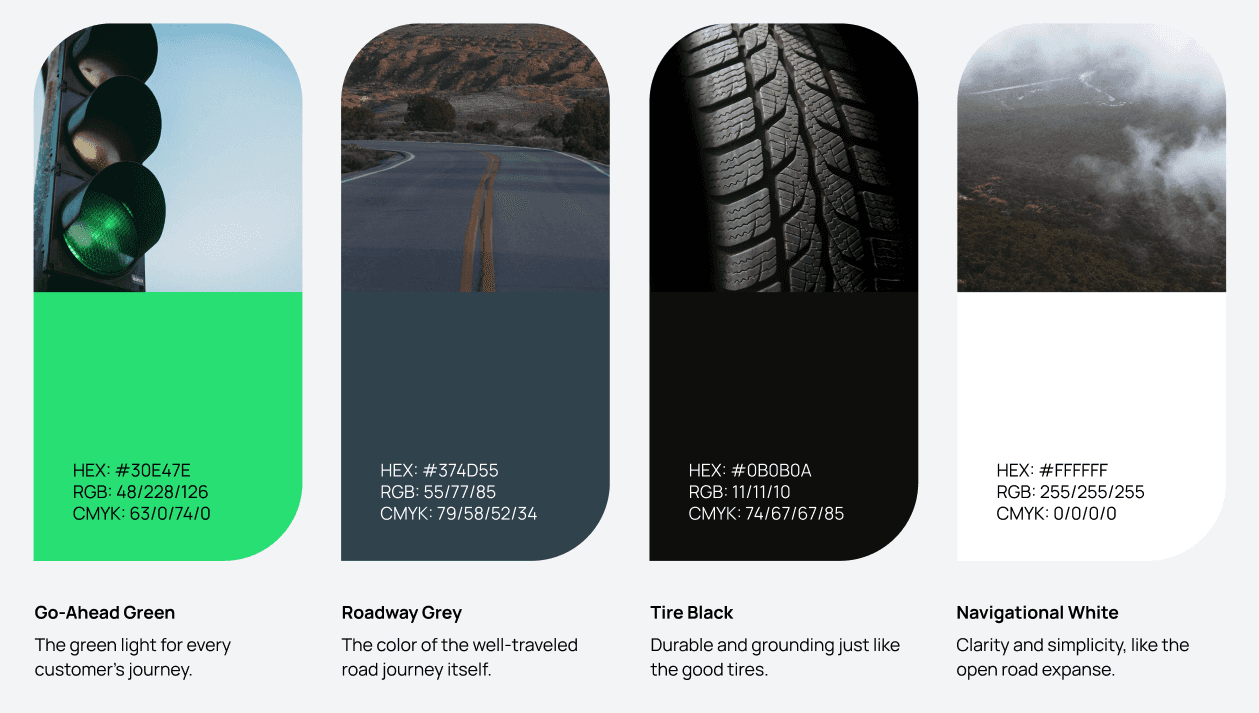Pick the Go-Ahead Green color swatch
The width and height of the screenshot is (1259, 713).
168,426
